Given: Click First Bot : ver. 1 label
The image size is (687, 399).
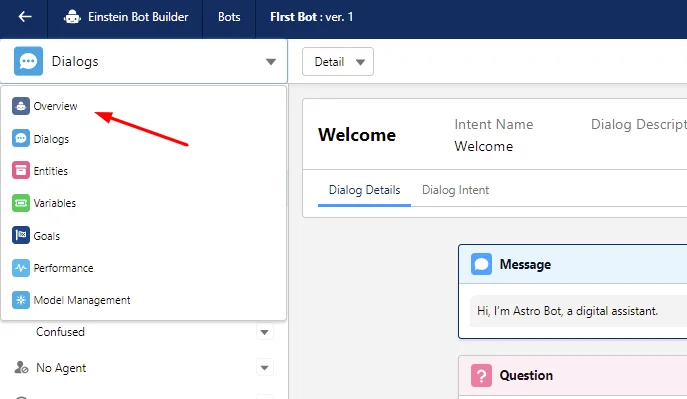Looking at the screenshot, I should 312,17.
